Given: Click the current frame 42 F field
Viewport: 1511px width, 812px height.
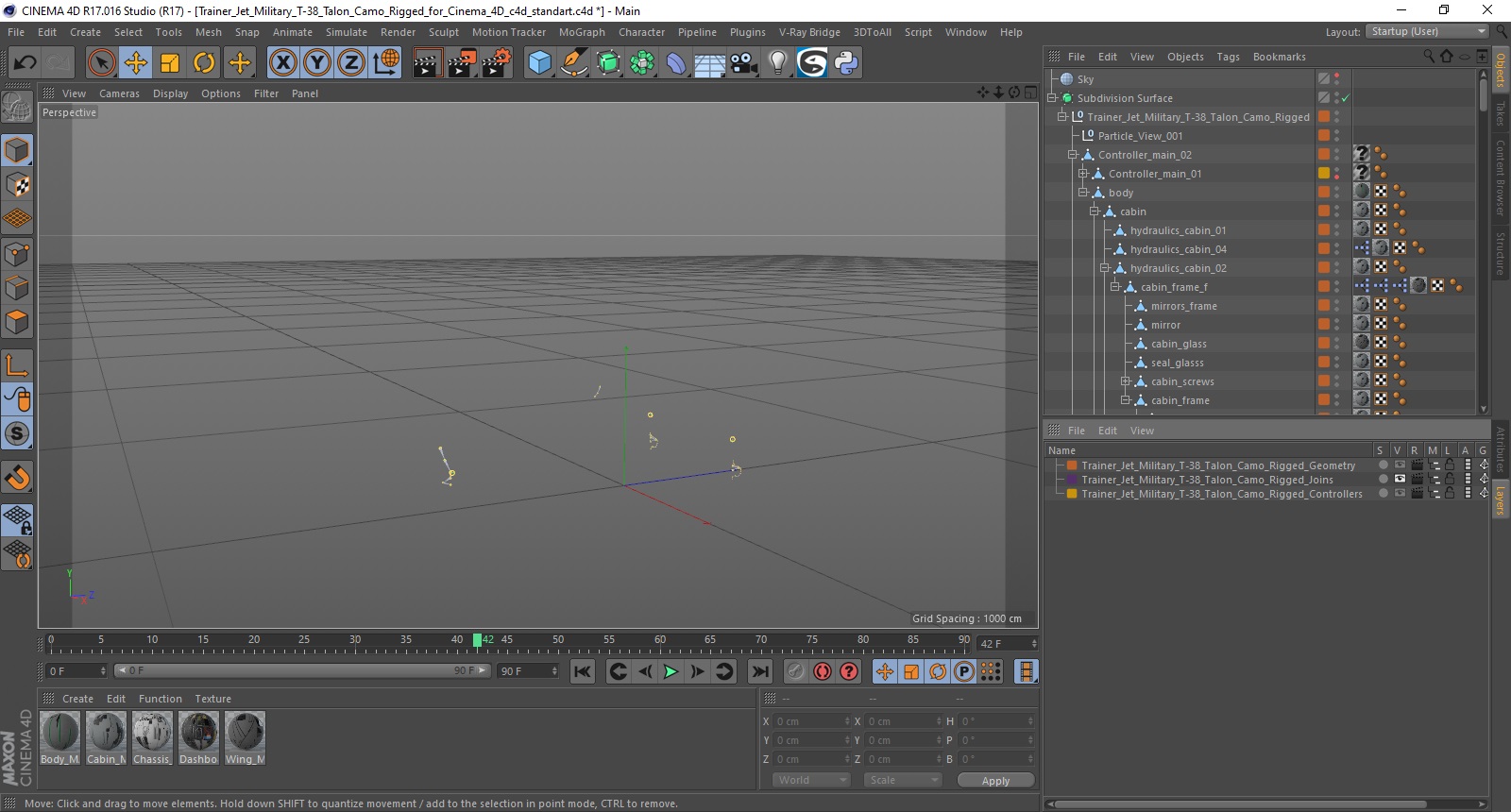Looking at the screenshot, I should tap(1007, 644).
